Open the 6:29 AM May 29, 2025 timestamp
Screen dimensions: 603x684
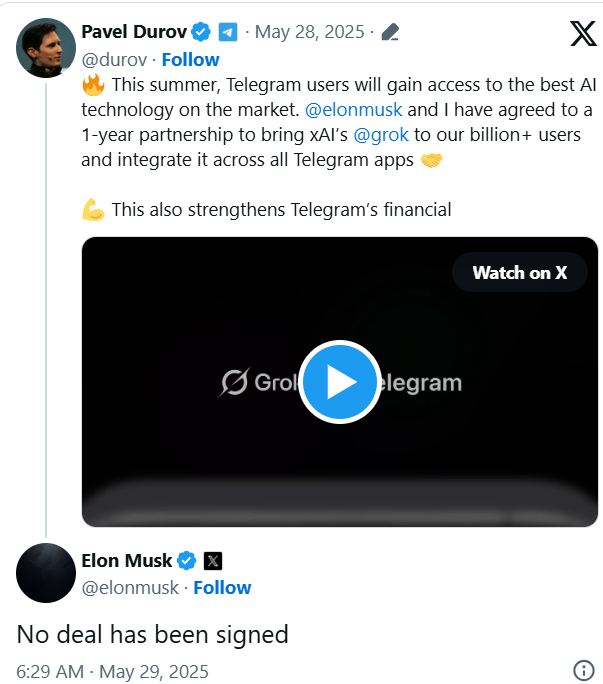click(x=112, y=671)
